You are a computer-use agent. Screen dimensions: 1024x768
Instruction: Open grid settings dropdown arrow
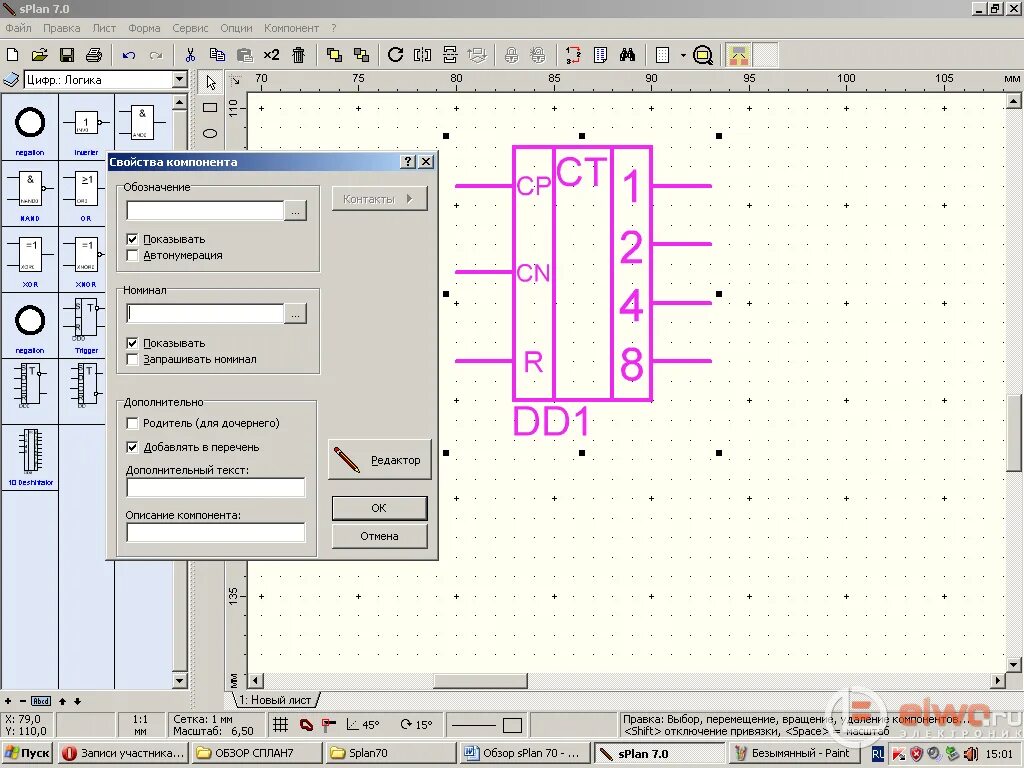(x=683, y=55)
